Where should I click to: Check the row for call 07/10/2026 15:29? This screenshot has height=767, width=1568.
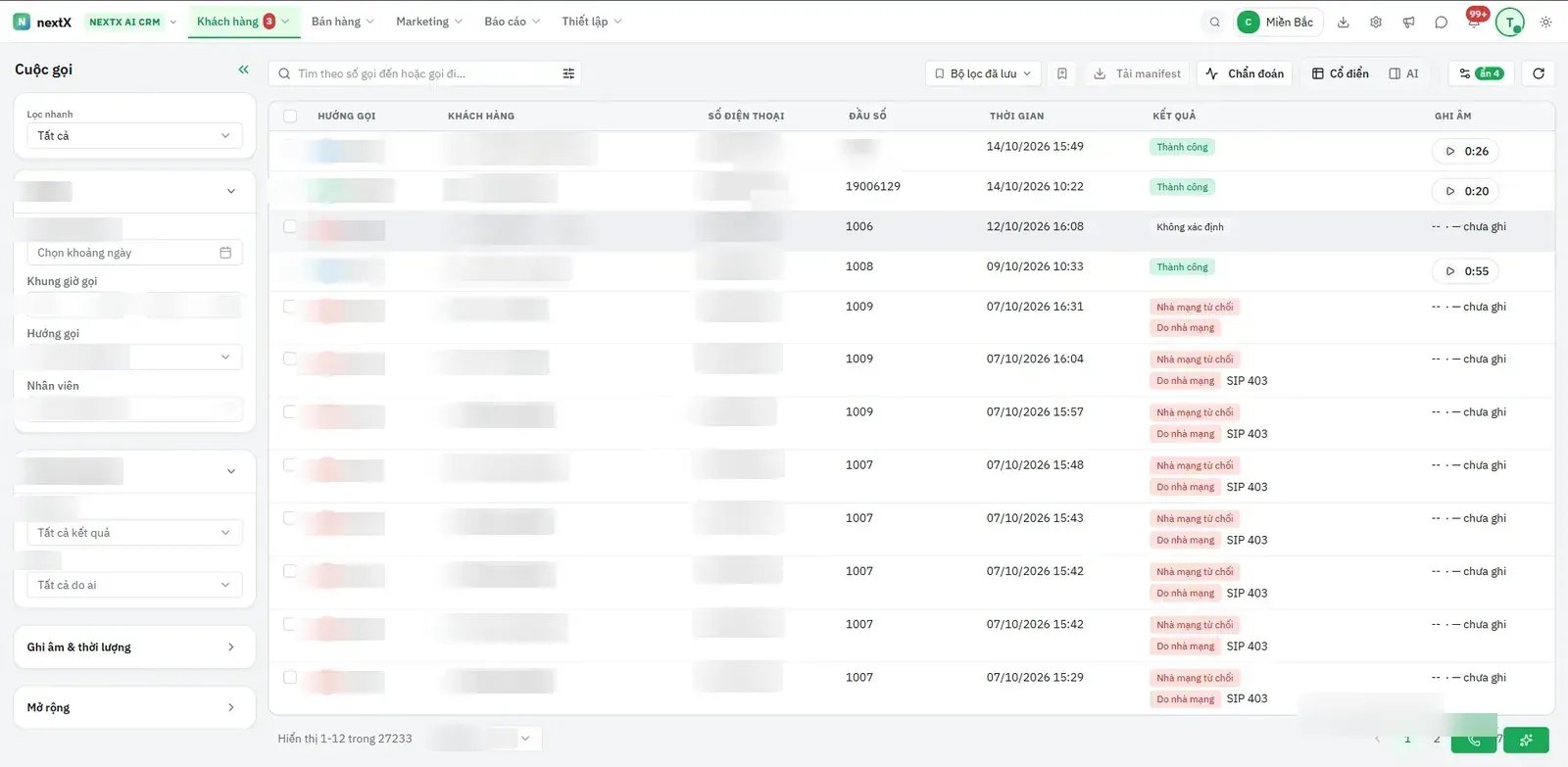click(290, 677)
